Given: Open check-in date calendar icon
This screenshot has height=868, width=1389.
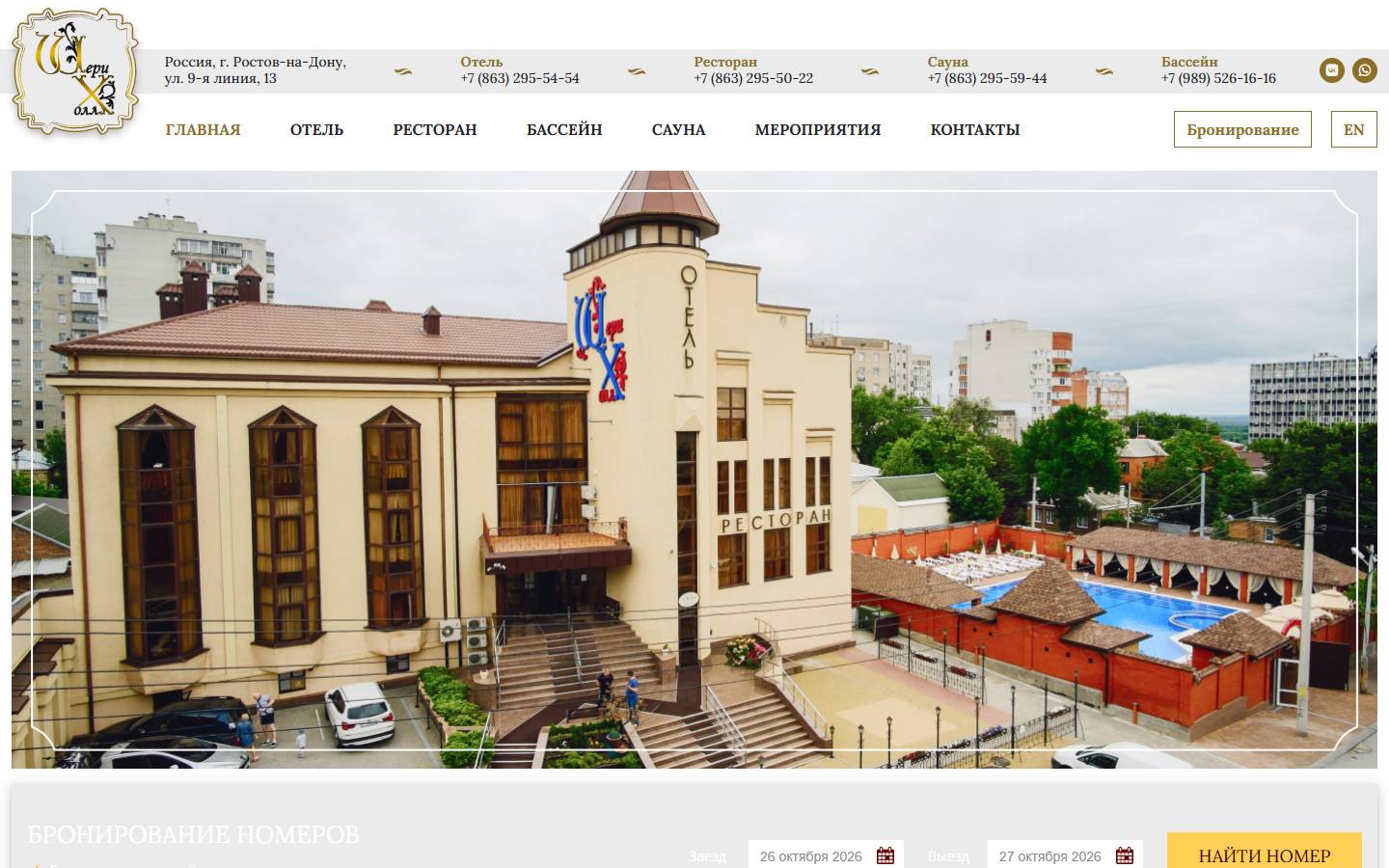Looking at the screenshot, I should click(x=885, y=855).
